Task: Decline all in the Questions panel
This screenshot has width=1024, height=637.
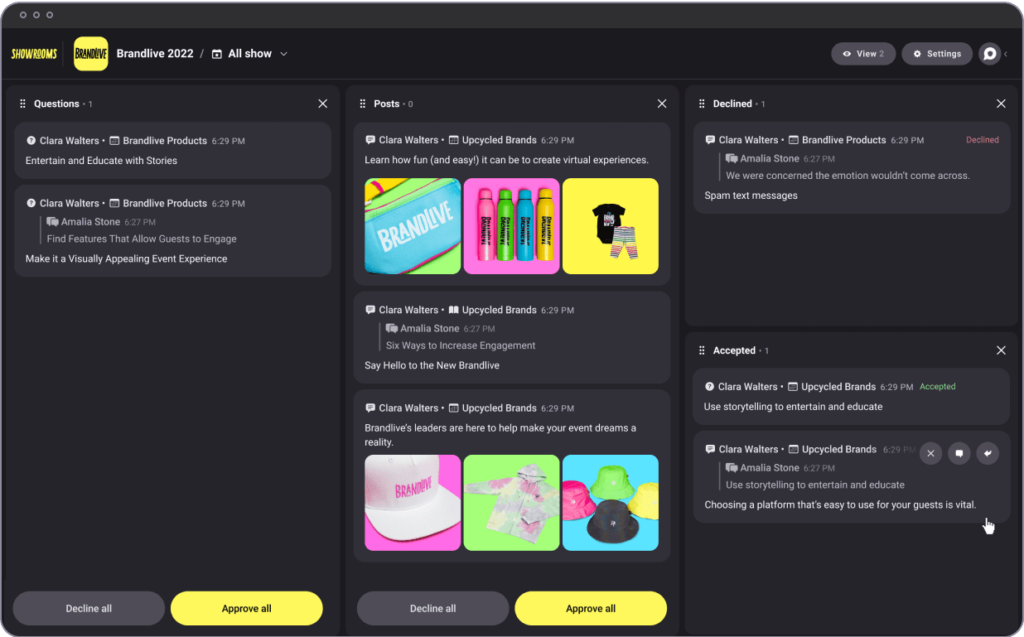Action: [x=89, y=608]
